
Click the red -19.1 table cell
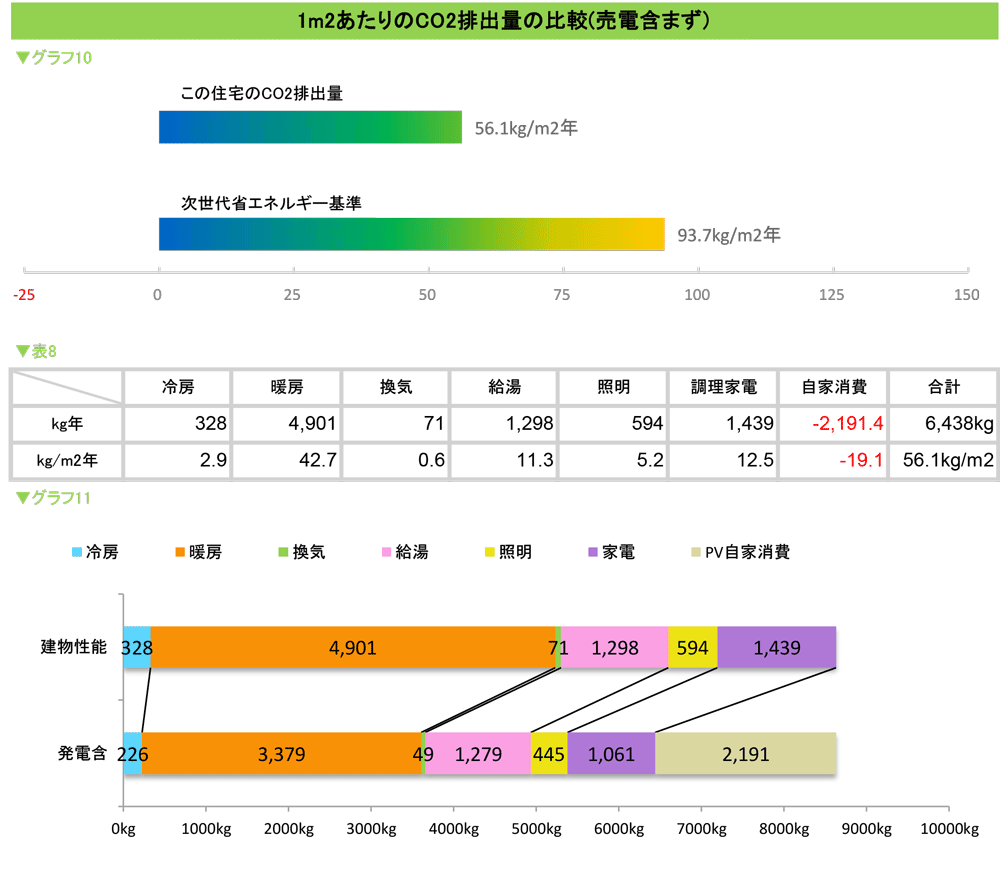pos(834,460)
